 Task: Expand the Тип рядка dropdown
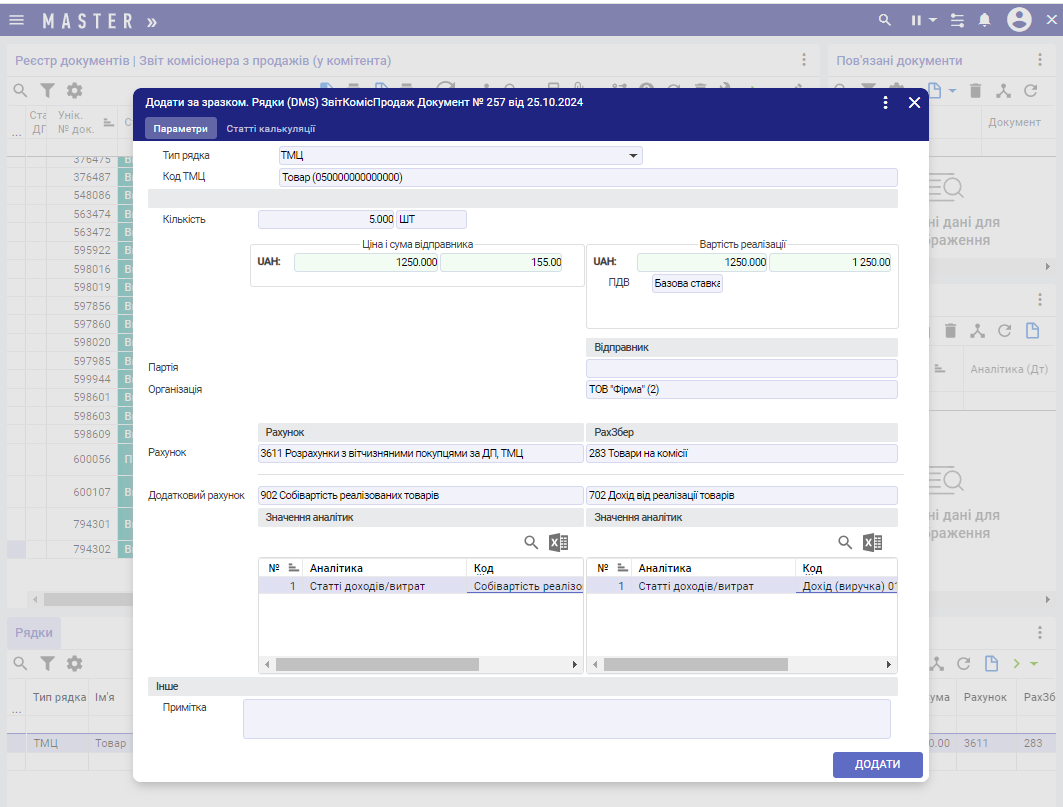tap(632, 156)
